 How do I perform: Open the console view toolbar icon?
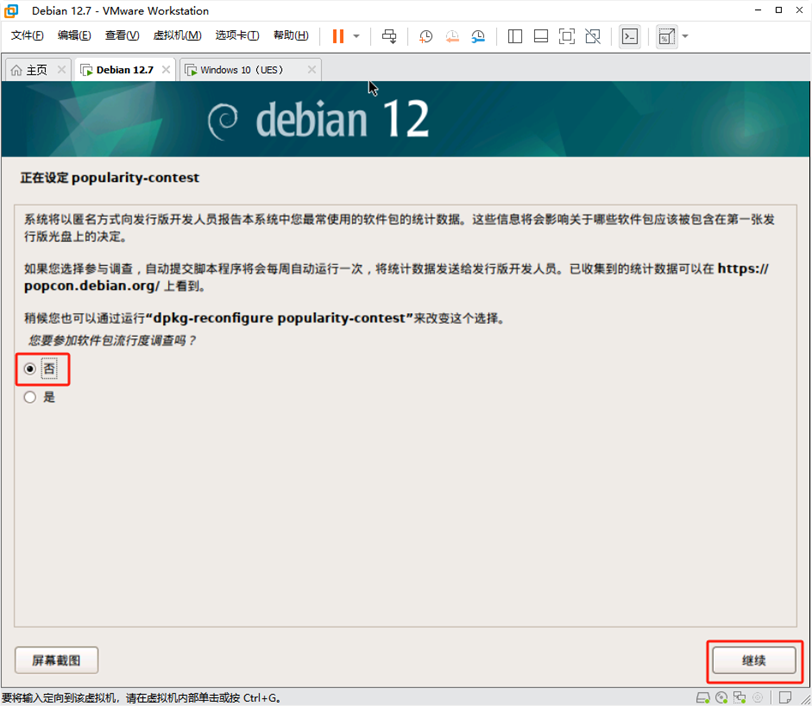coord(630,36)
